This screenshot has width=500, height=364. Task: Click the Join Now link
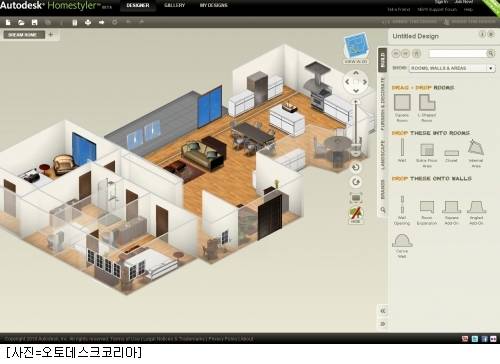[x=464, y=2]
